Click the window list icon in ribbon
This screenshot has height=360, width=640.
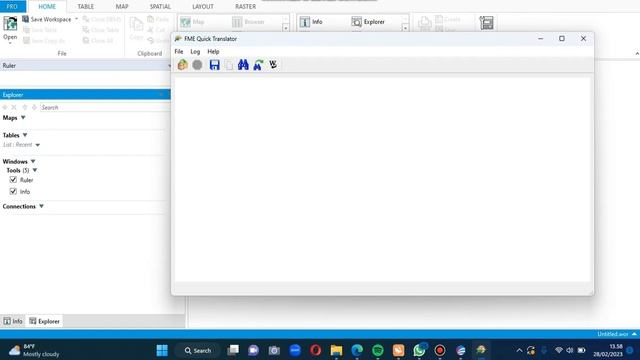tap(486, 22)
